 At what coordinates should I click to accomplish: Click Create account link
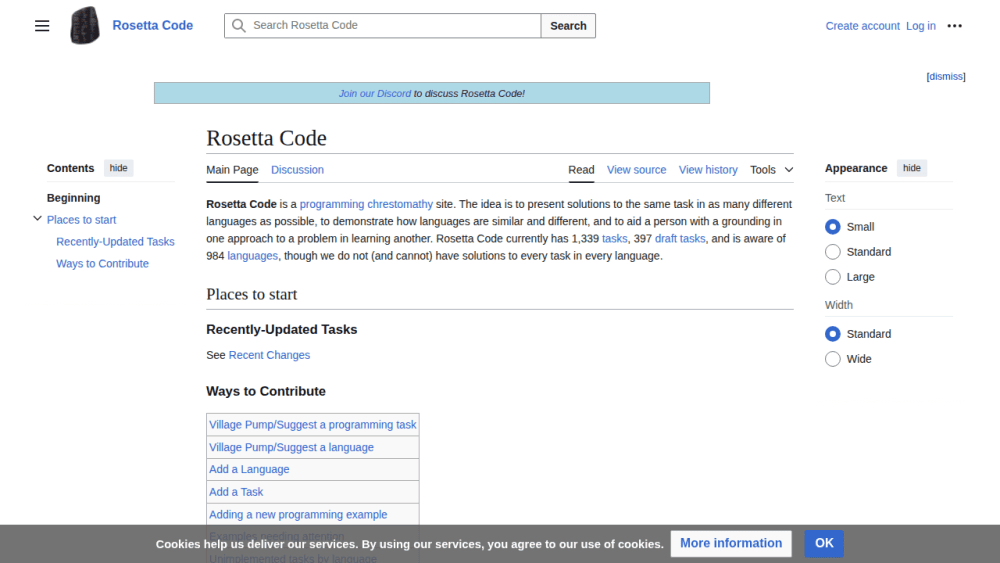[x=862, y=26]
